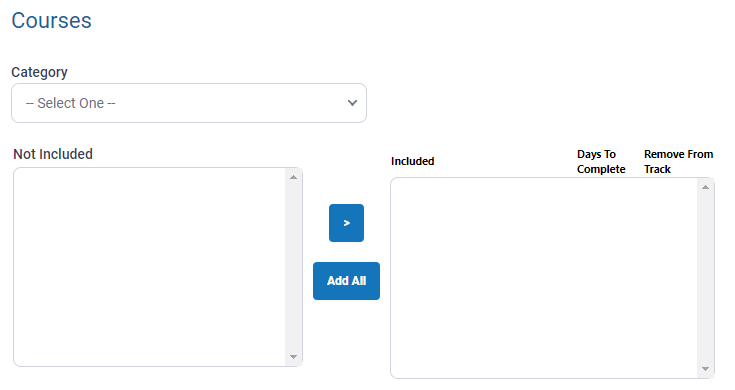This screenshot has width=735, height=390.
Task: Click the Included column header label
Action: [x=412, y=161]
